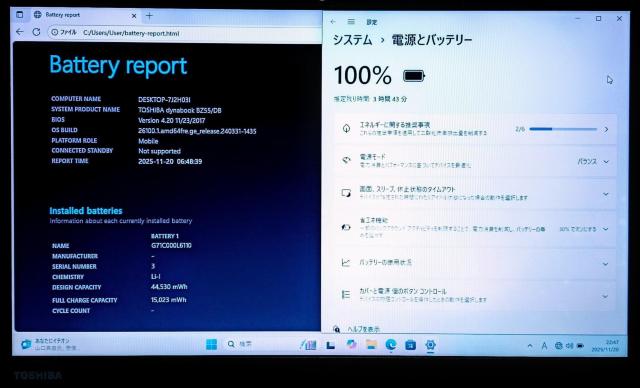Open the Settings hamburger navigation menu
This screenshot has width=640, height=388.
coord(351,22)
